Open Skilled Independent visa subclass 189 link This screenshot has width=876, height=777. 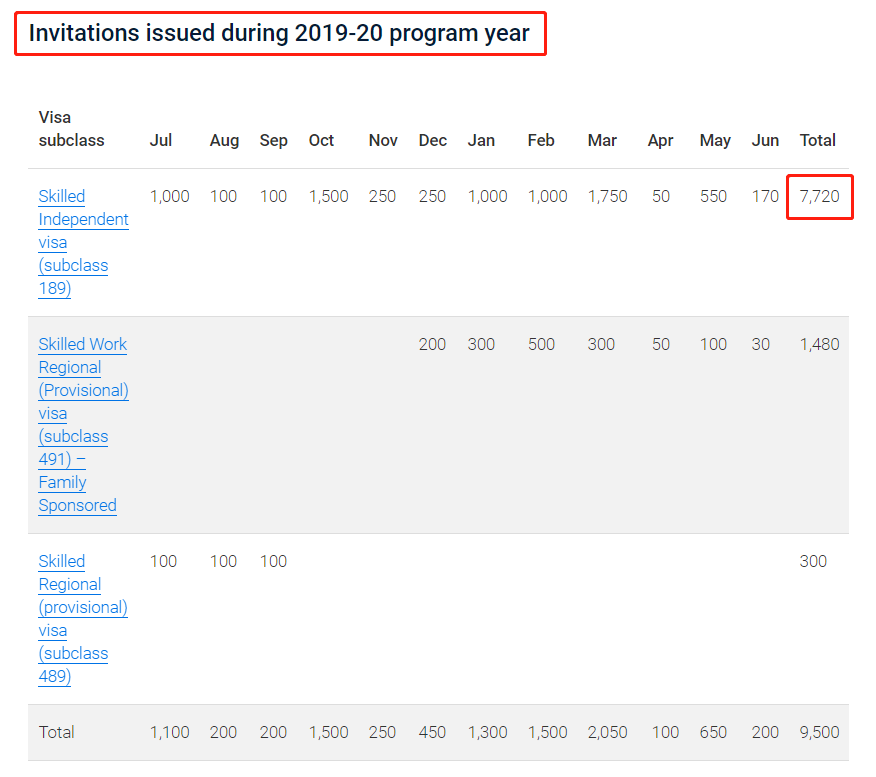(83, 242)
